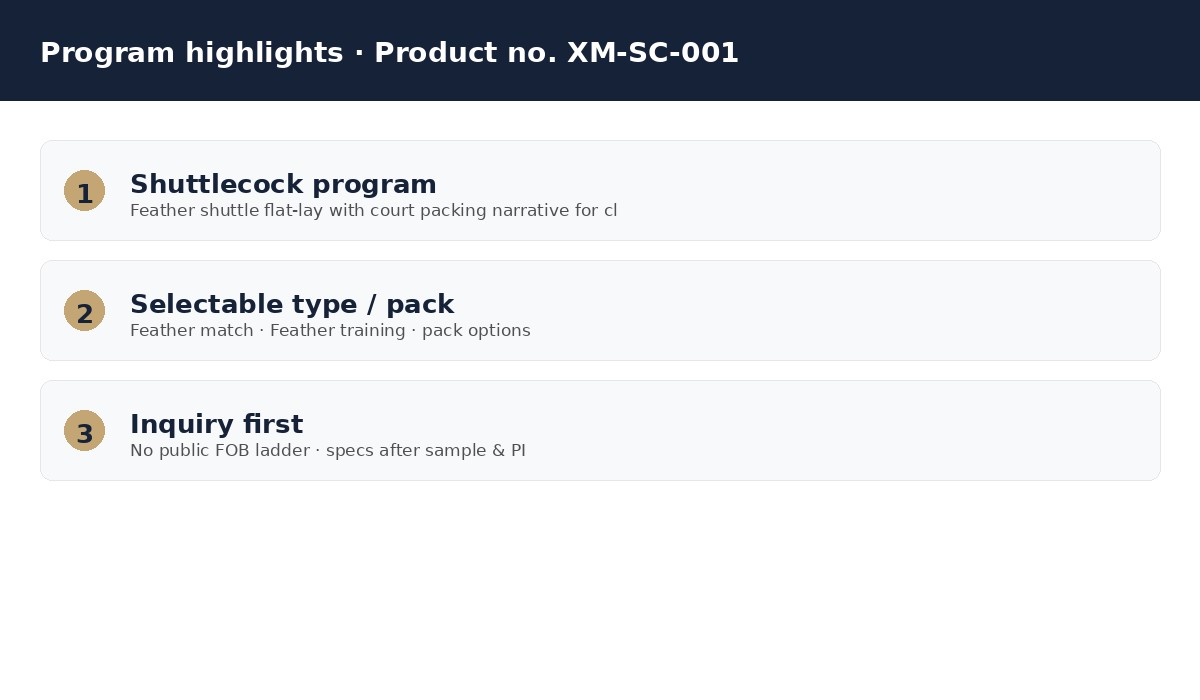1200x700 pixels.
Task: Click the number 2 badge icon
Action: click(x=84, y=310)
